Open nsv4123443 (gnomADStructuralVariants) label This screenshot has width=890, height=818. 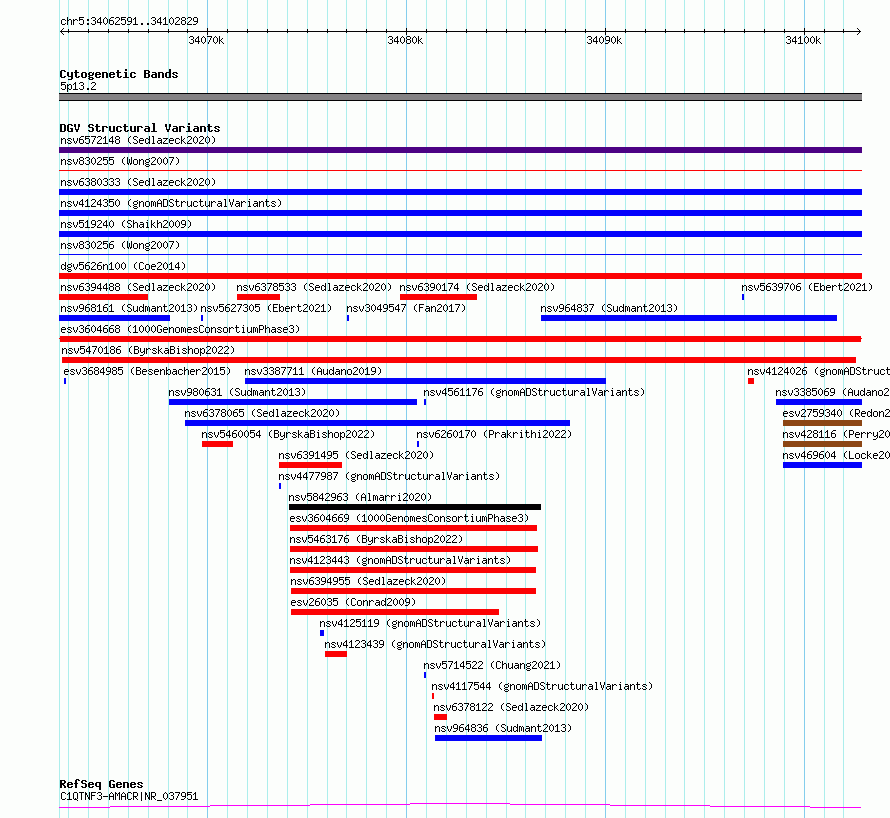(400, 560)
